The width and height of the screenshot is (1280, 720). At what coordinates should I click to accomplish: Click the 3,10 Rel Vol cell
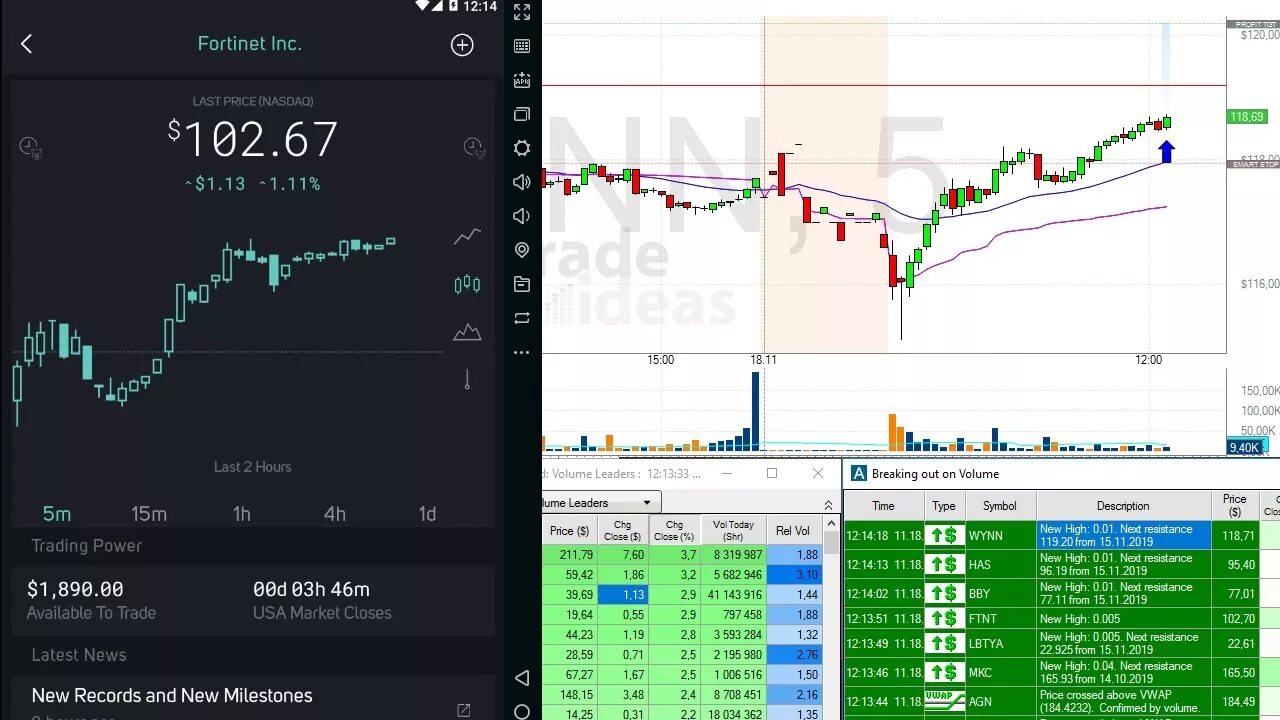click(794, 575)
